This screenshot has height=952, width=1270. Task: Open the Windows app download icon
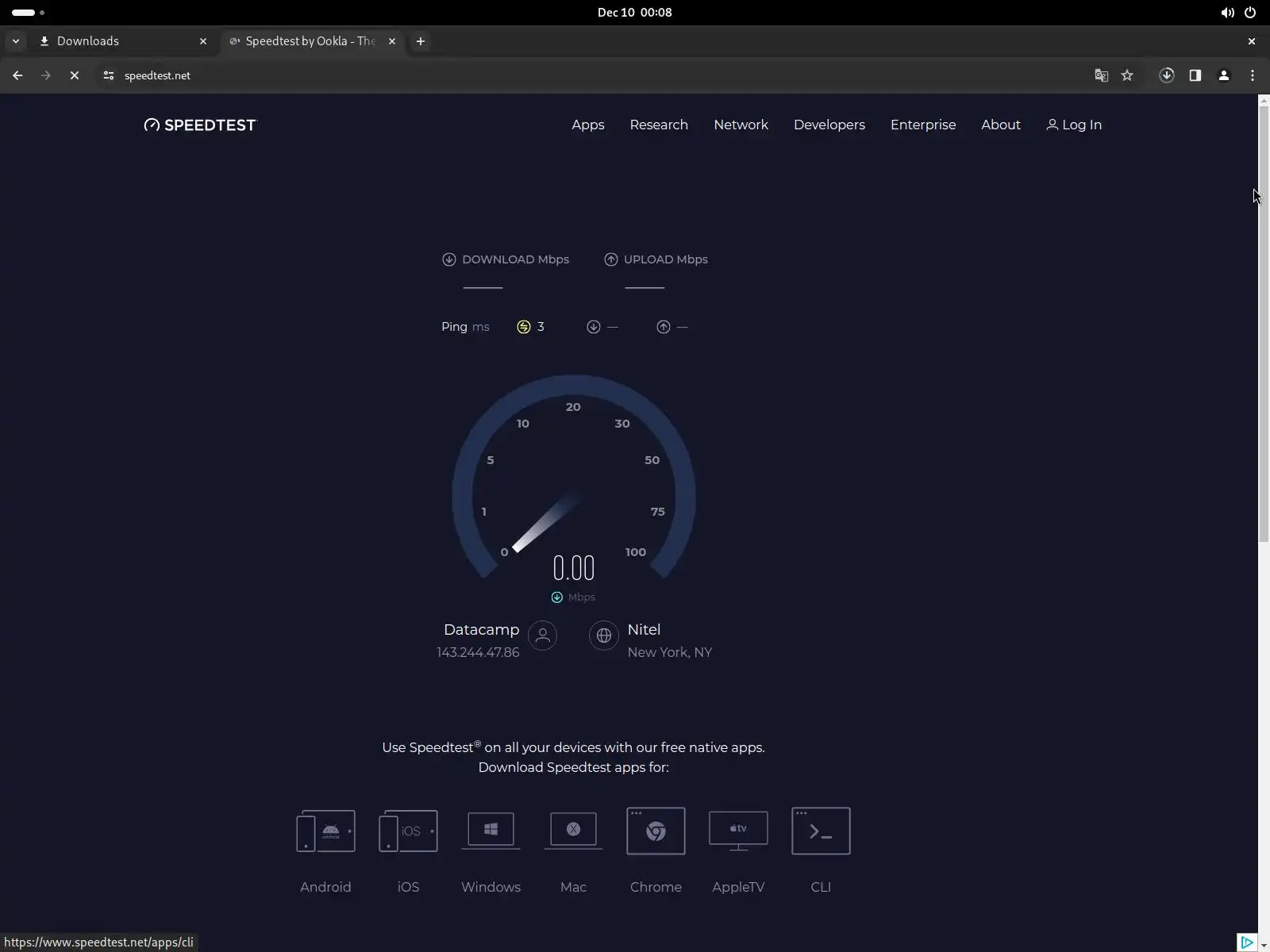491,831
